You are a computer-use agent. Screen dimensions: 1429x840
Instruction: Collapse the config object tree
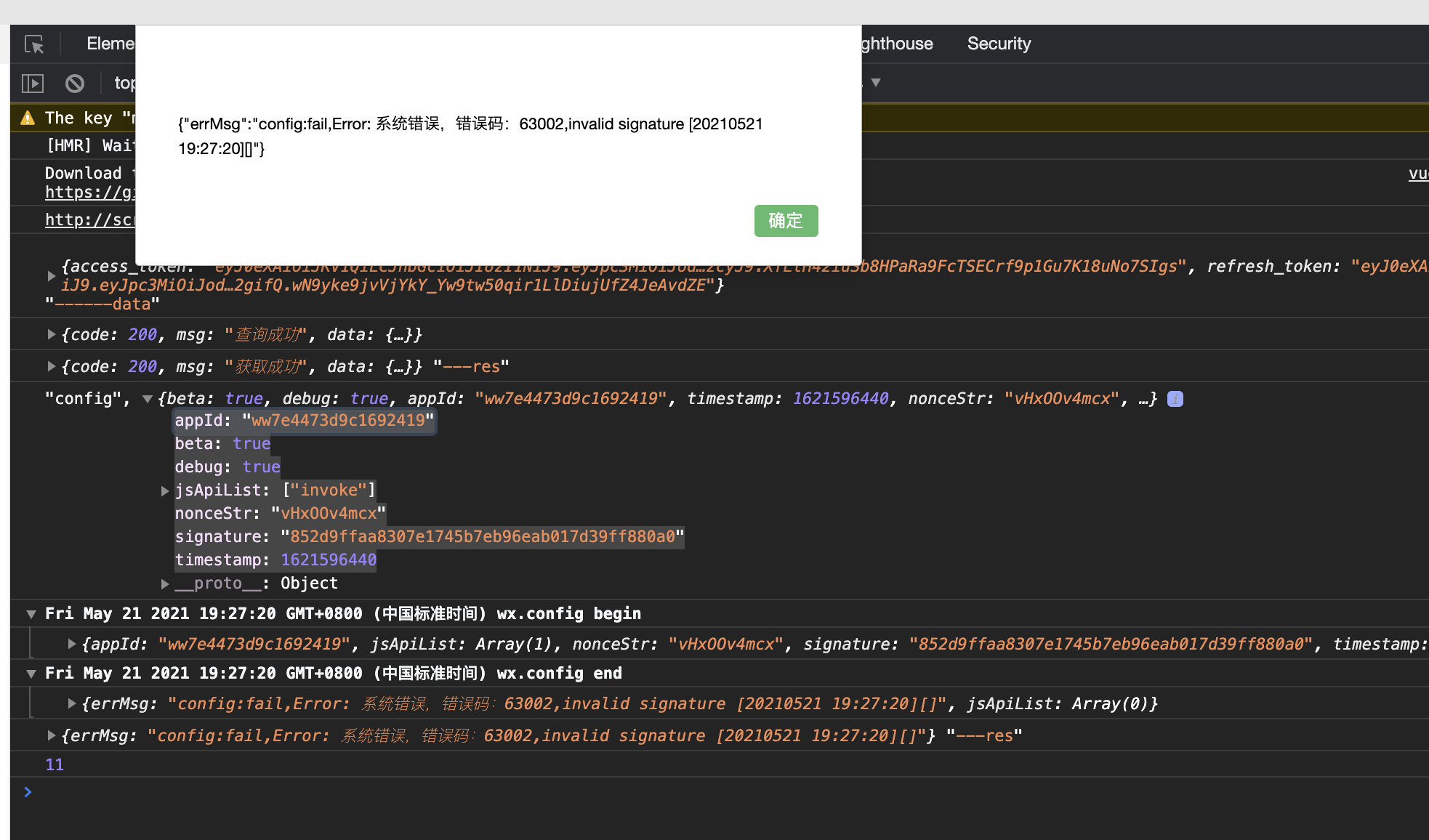point(148,399)
